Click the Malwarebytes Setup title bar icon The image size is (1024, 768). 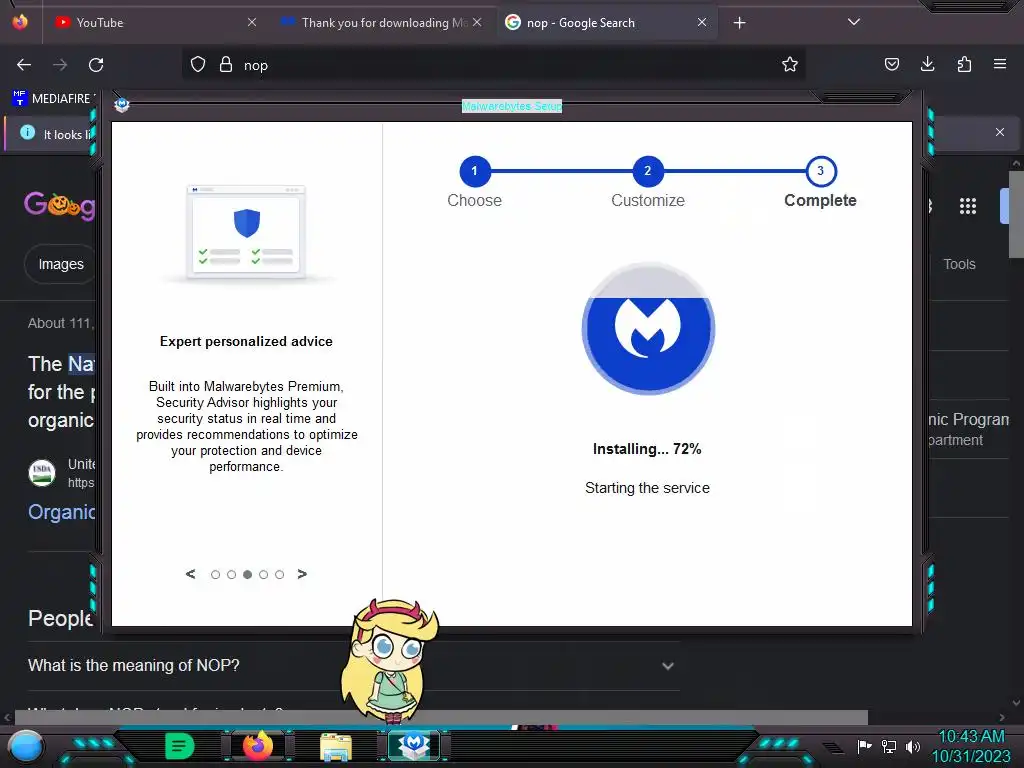(x=121, y=104)
